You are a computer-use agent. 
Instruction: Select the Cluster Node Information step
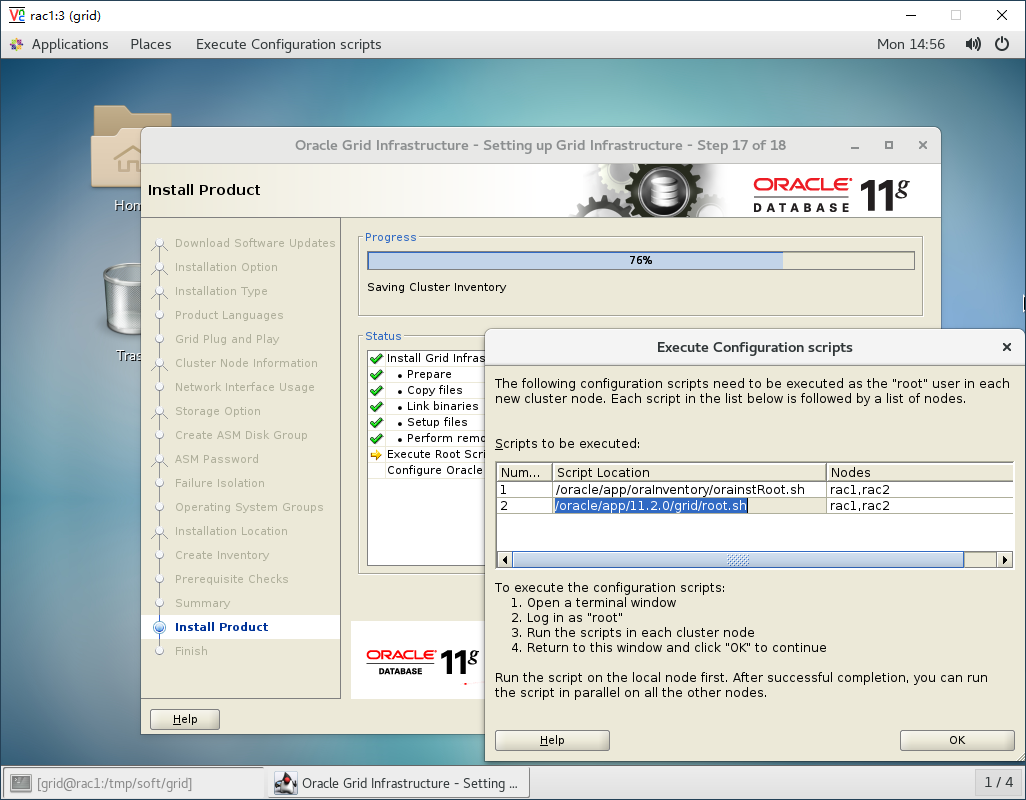(x=246, y=363)
